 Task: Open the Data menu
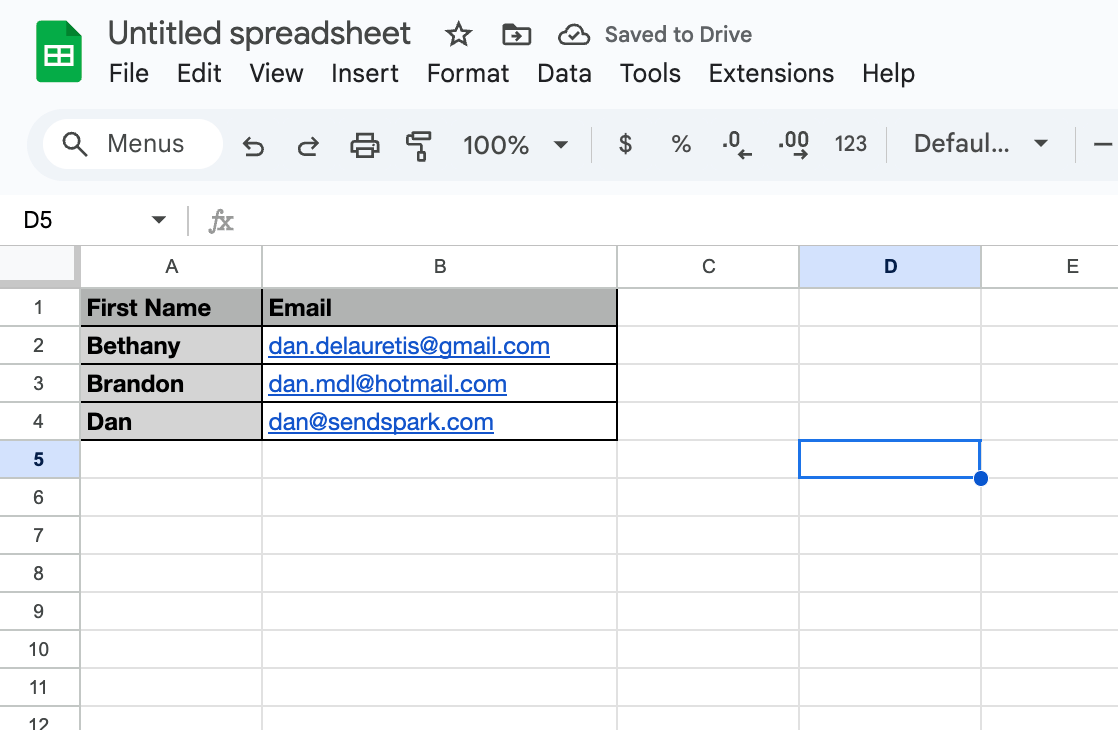point(564,73)
